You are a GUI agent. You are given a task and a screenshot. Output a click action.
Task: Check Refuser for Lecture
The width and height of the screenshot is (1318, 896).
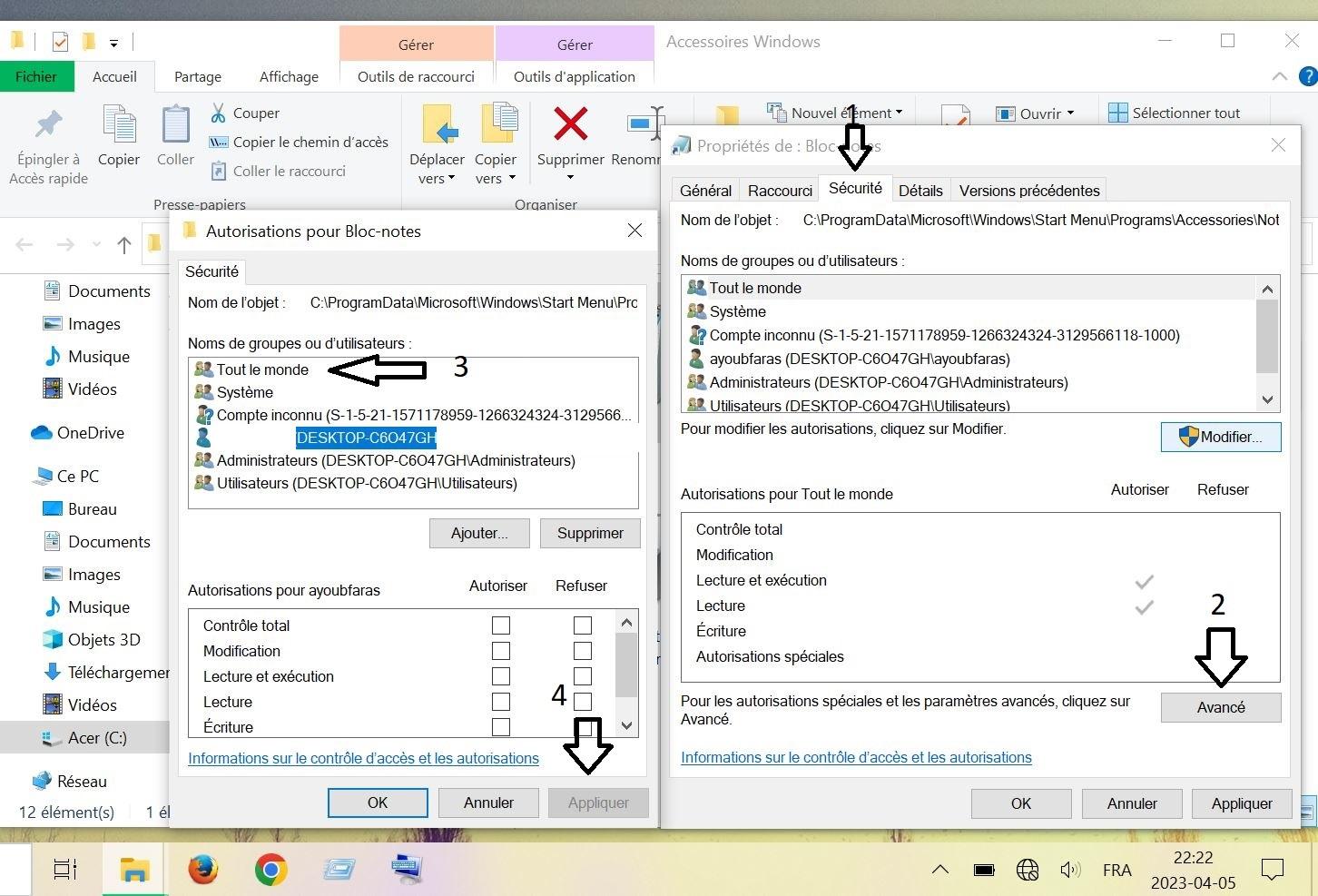pos(583,702)
